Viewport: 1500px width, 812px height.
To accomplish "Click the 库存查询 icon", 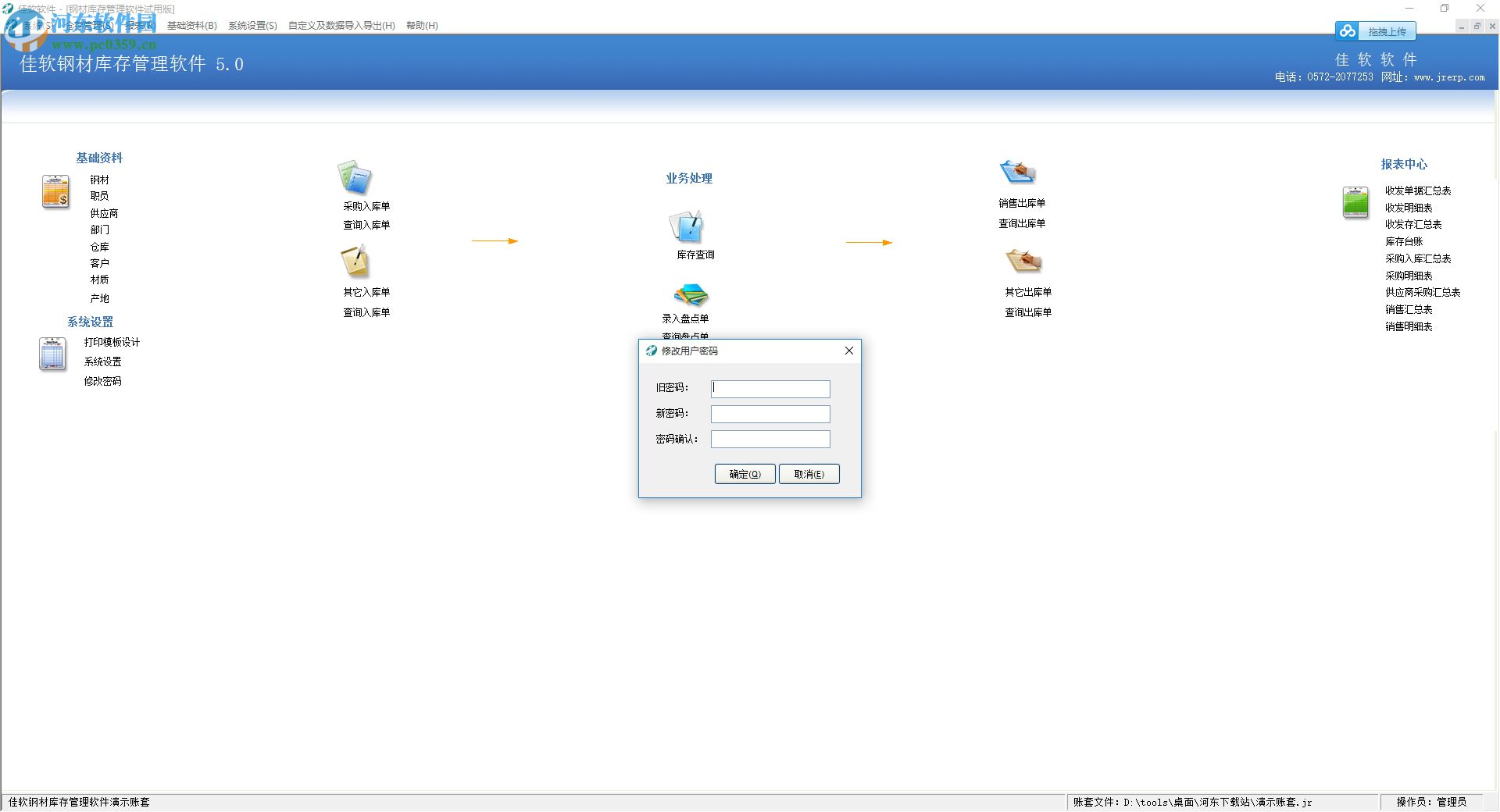I will click(x=687, y=226).
